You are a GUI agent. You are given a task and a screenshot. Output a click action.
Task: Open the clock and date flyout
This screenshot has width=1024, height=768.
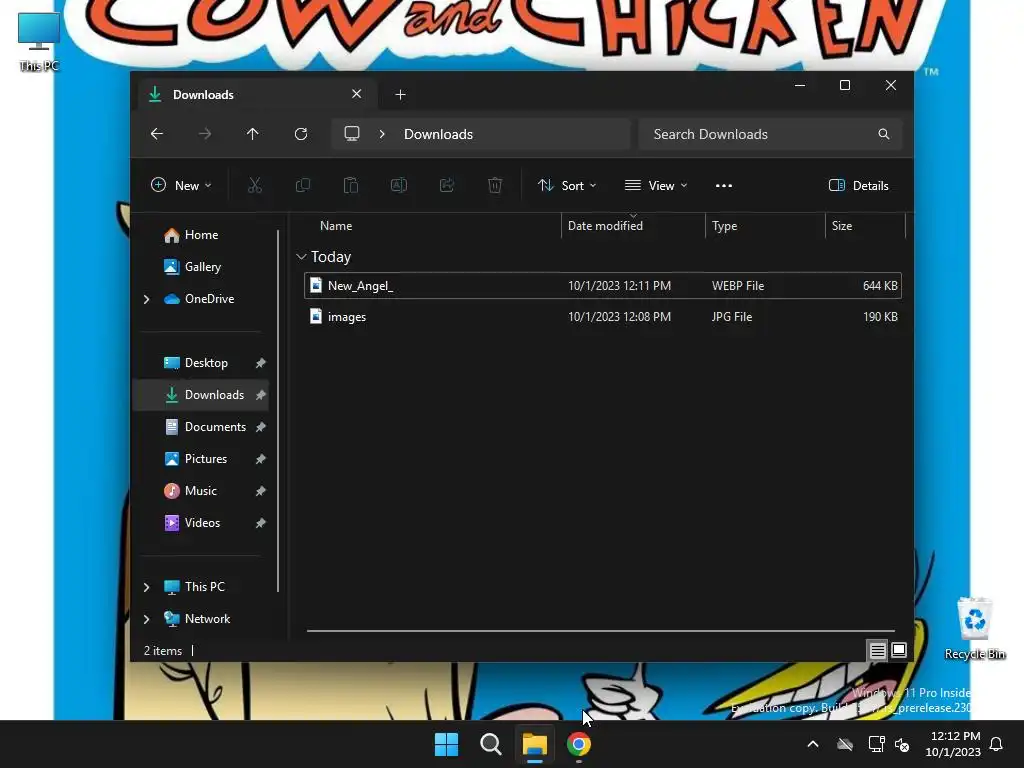(953, 744)
